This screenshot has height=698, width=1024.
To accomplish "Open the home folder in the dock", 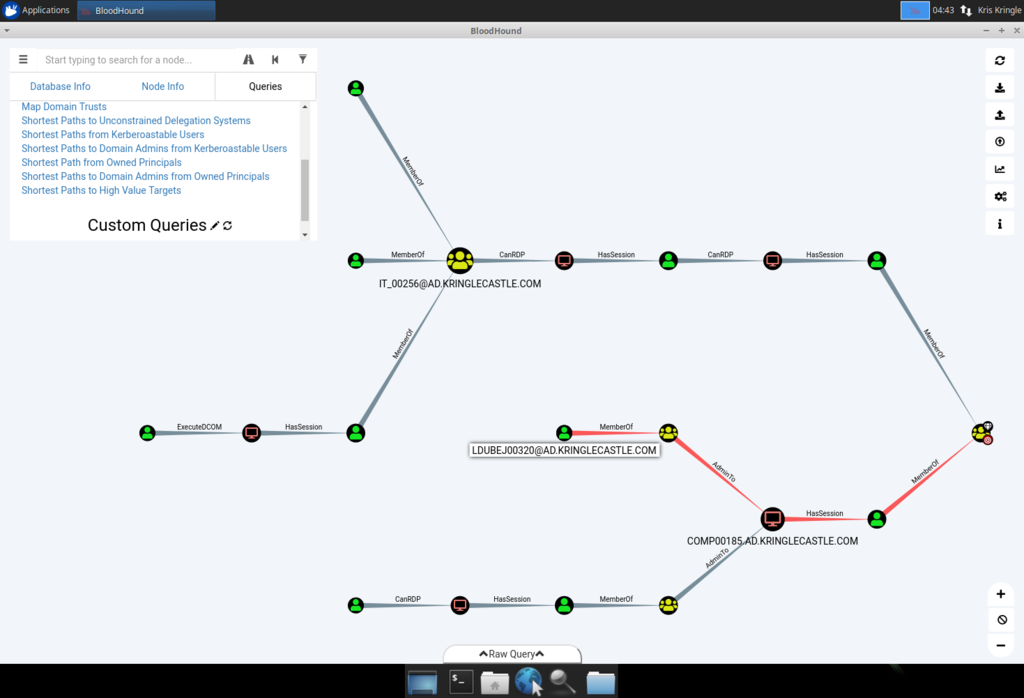I will pyautogui.click(x=494, y=682).
